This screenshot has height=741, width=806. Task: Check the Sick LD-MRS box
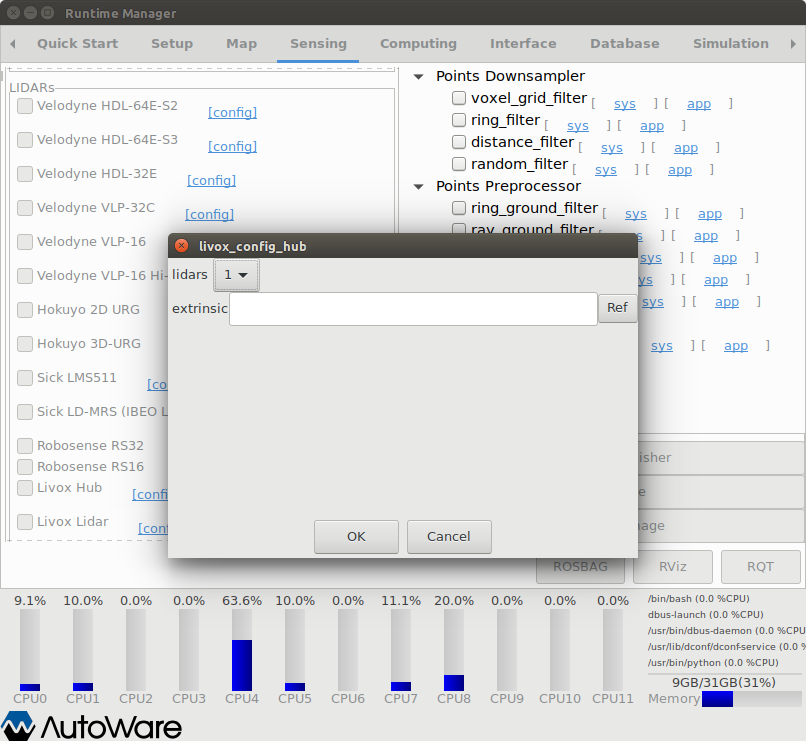pos(25,412)
